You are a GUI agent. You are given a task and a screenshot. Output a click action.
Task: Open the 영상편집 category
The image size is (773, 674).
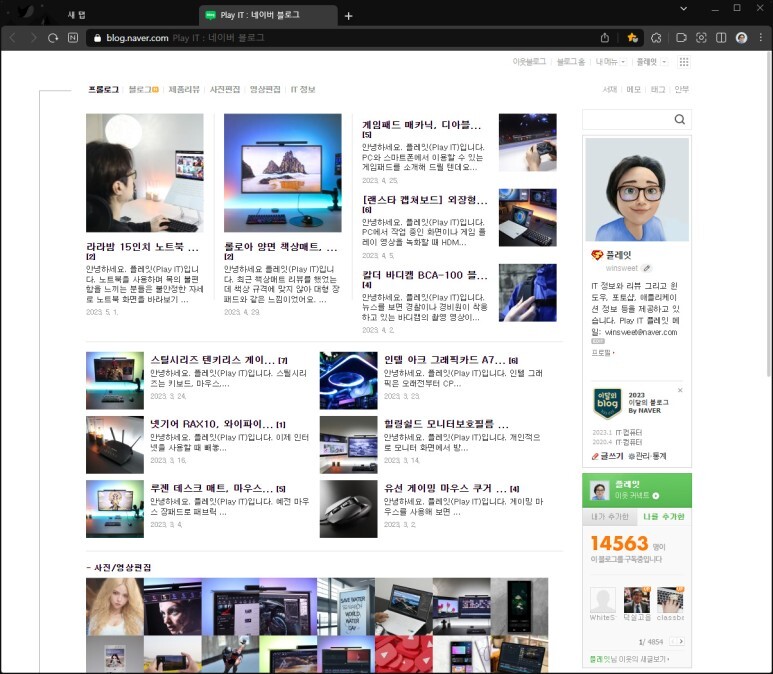pyautogui.click(x=265, y=89)
